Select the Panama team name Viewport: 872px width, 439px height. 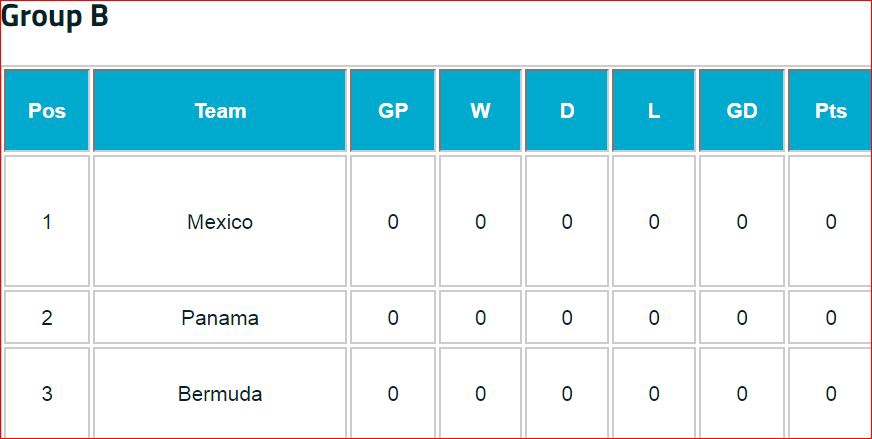(220, 318)
